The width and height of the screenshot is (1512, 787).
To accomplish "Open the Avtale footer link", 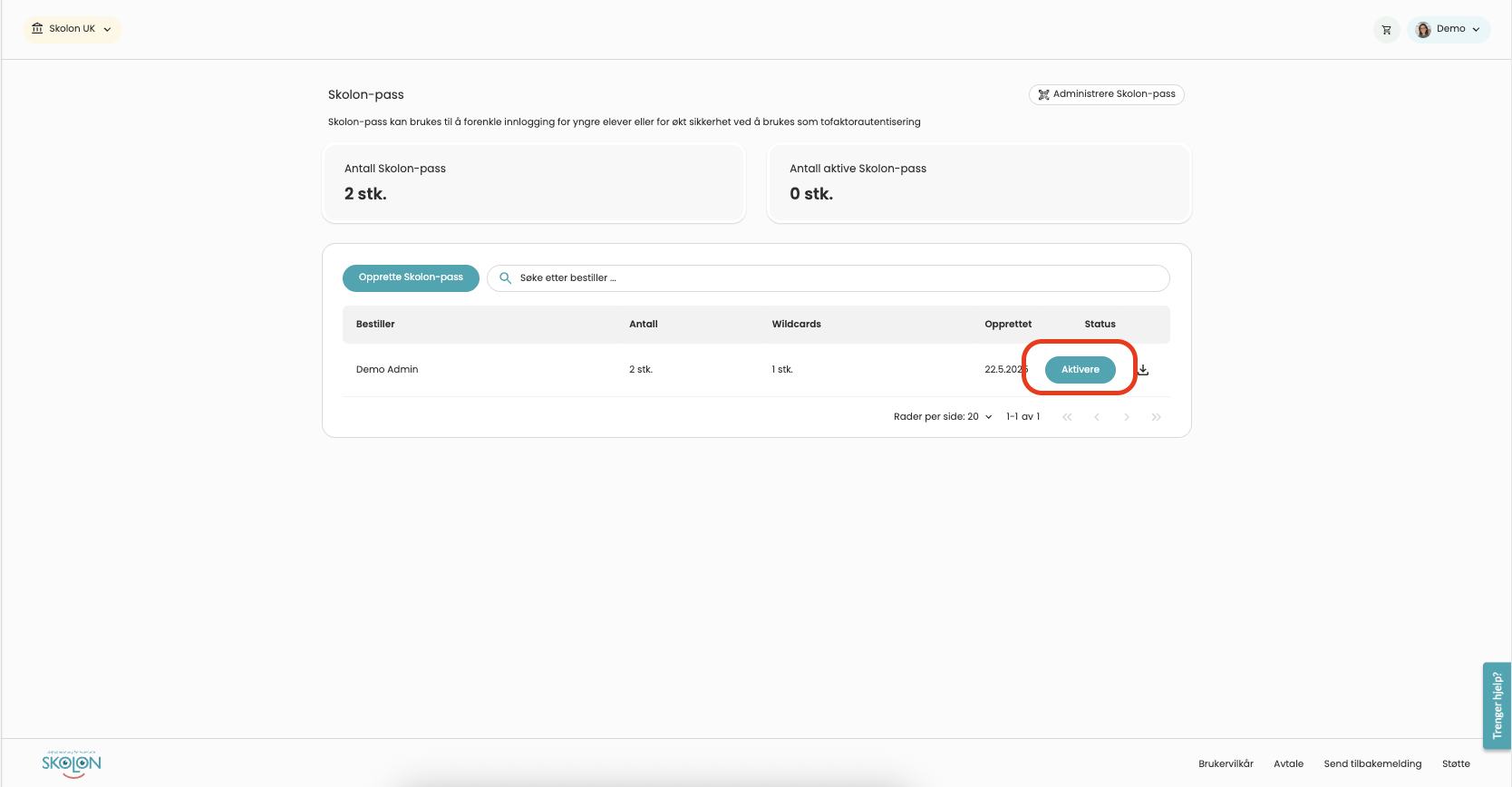I will pos(1288,763).
